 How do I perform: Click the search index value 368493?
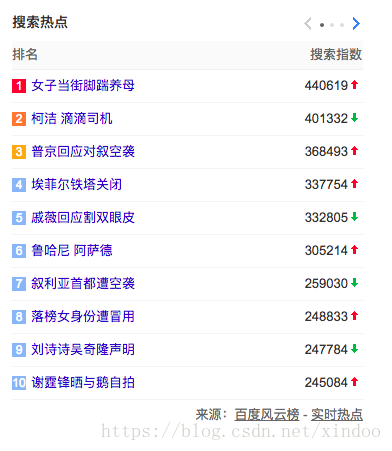(x=326, y=152)
